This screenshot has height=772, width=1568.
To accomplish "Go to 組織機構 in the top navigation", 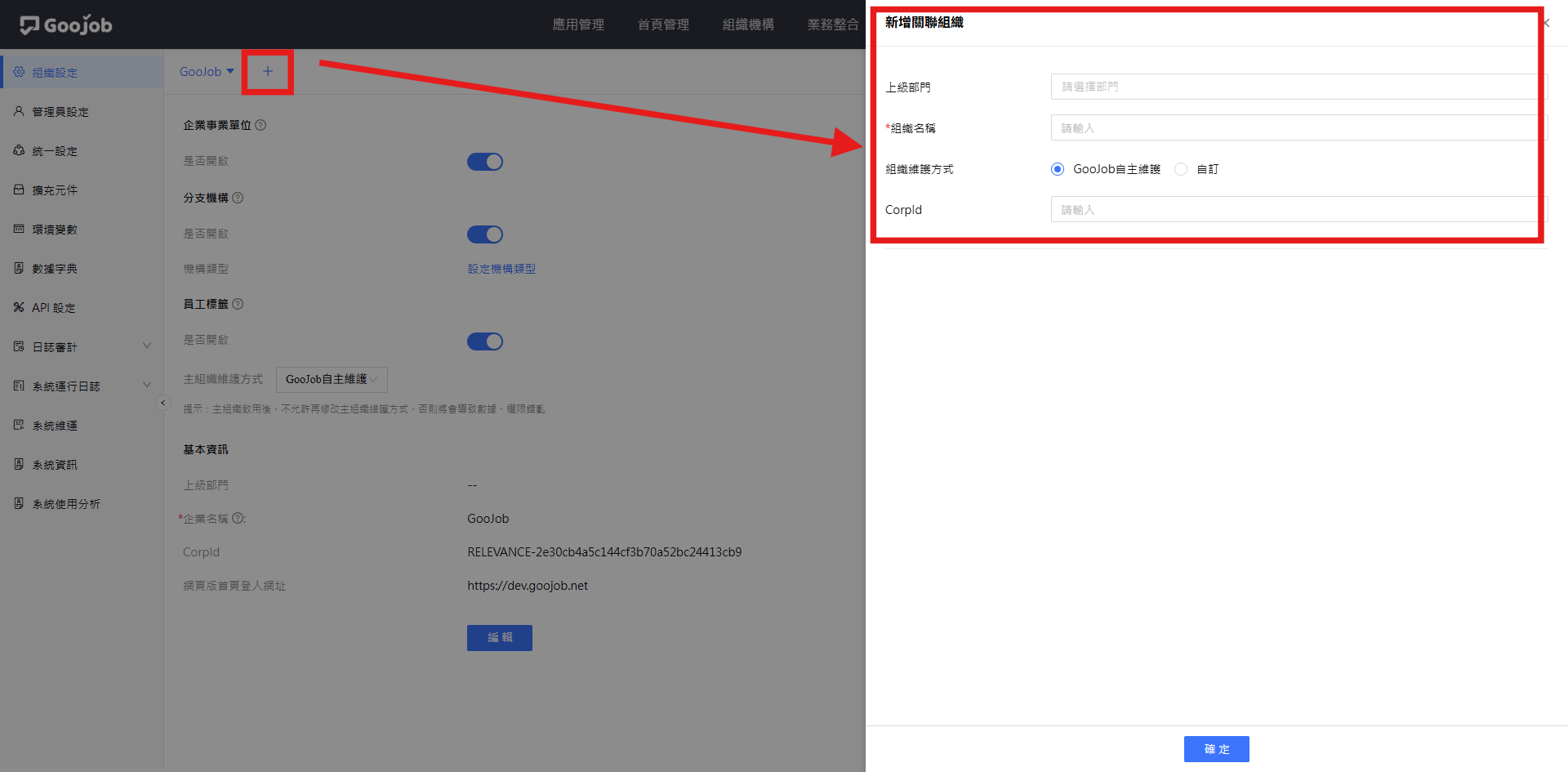I will [x=748, y=25].
